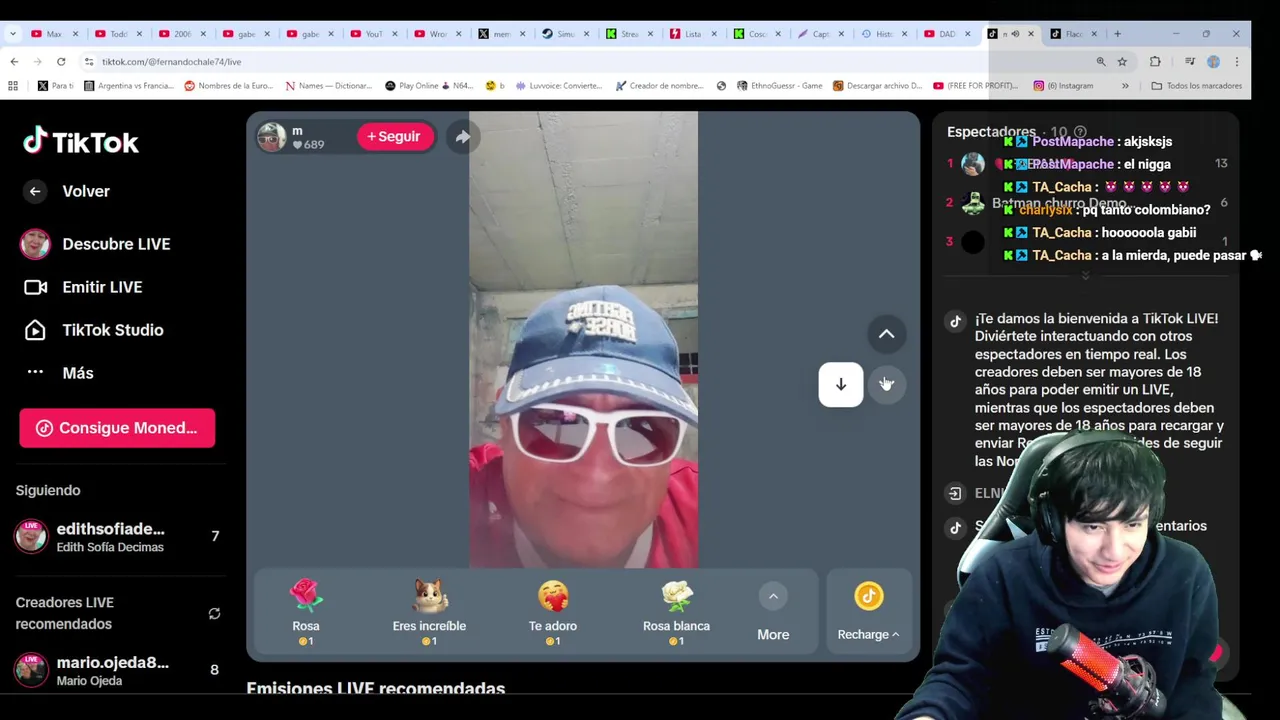Image resolution: width=1280 pixels, height=720 pixels.
Task: Open the media control icon in toolbar
Action: pyautogui.click(x=1190, y=61)
